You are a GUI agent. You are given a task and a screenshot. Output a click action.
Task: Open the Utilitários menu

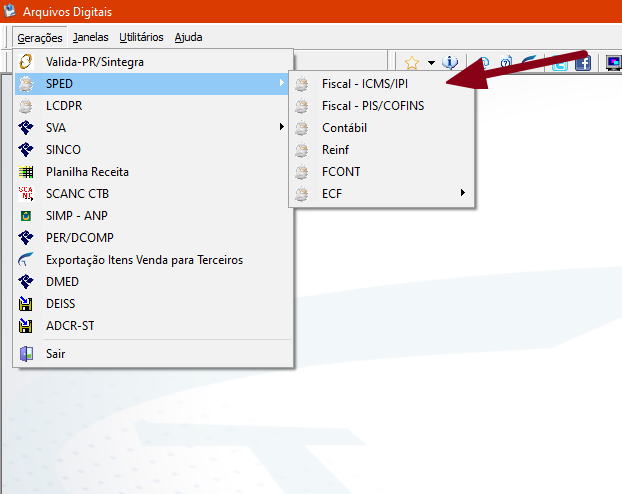click(141, 37)
